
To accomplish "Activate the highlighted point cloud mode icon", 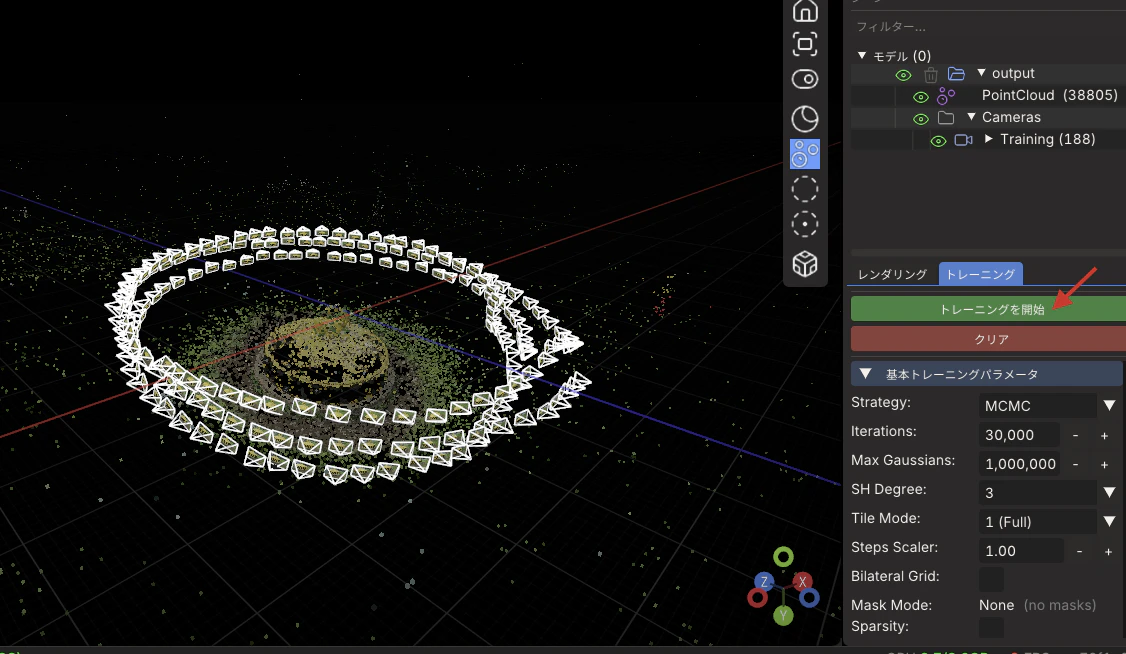I will click(805, 154).
